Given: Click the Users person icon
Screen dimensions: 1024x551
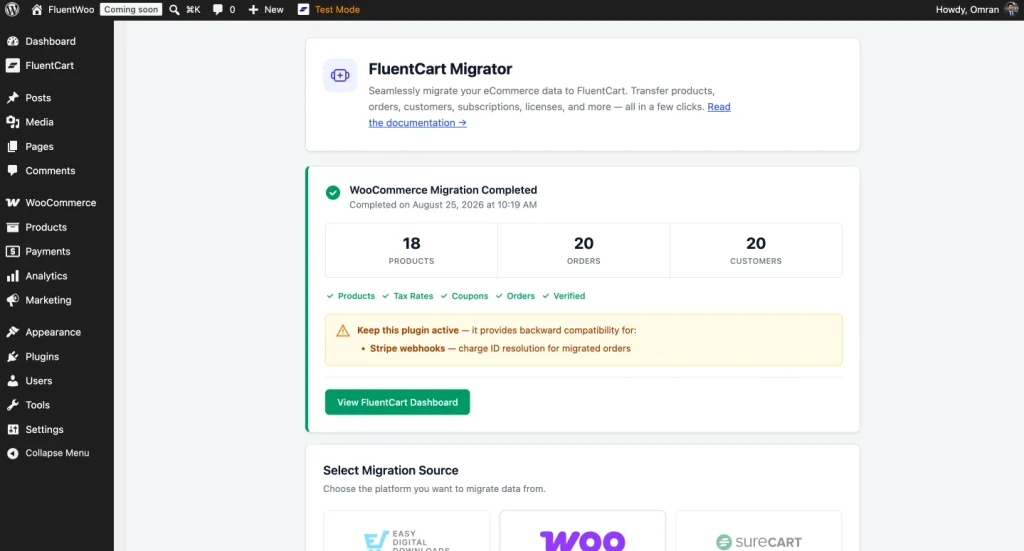Looking at the screenshot, I should [12, 381].
